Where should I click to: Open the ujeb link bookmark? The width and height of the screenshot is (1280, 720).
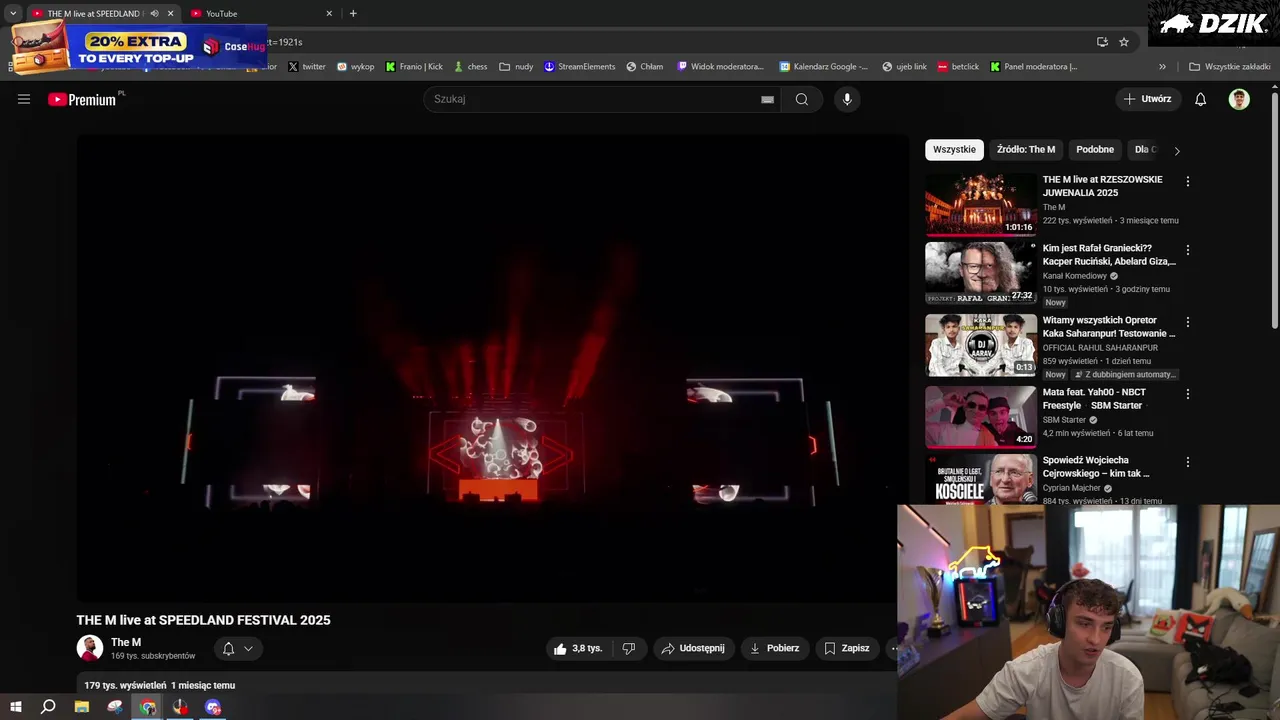click(x=904, y=67)
